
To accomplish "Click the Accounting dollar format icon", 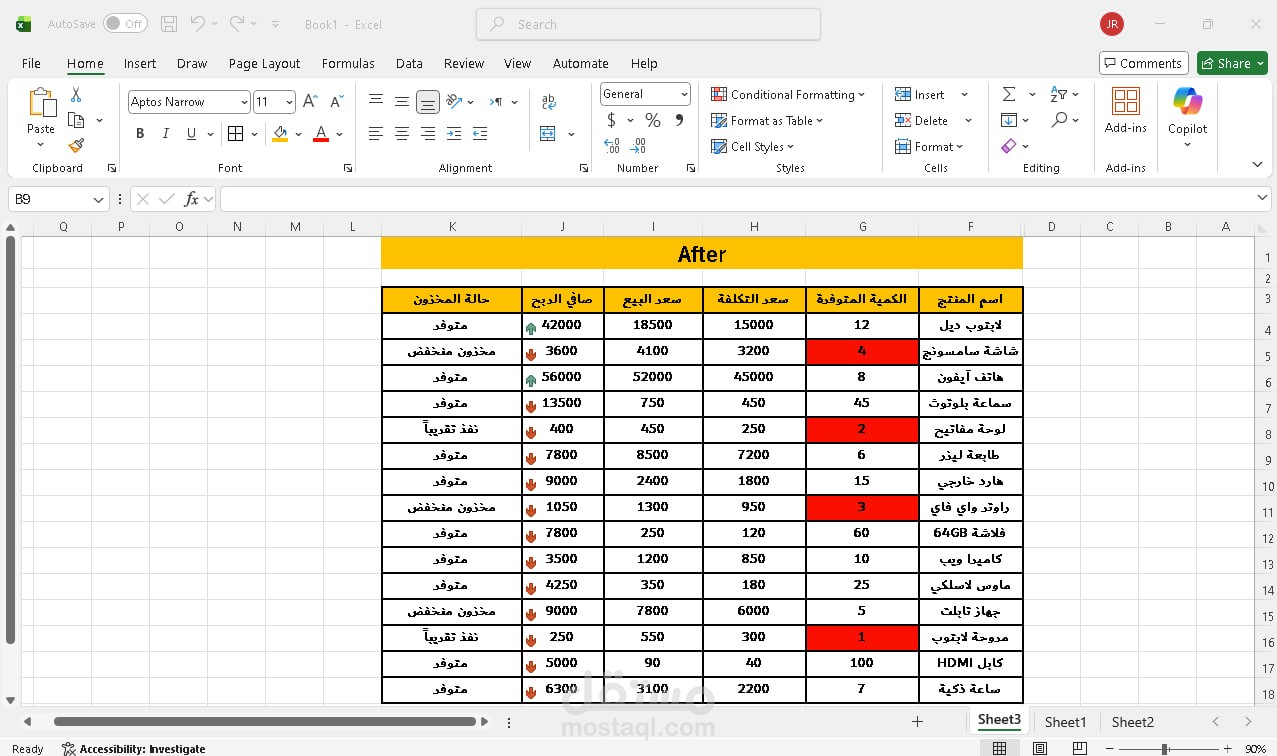I will point(612,120).
